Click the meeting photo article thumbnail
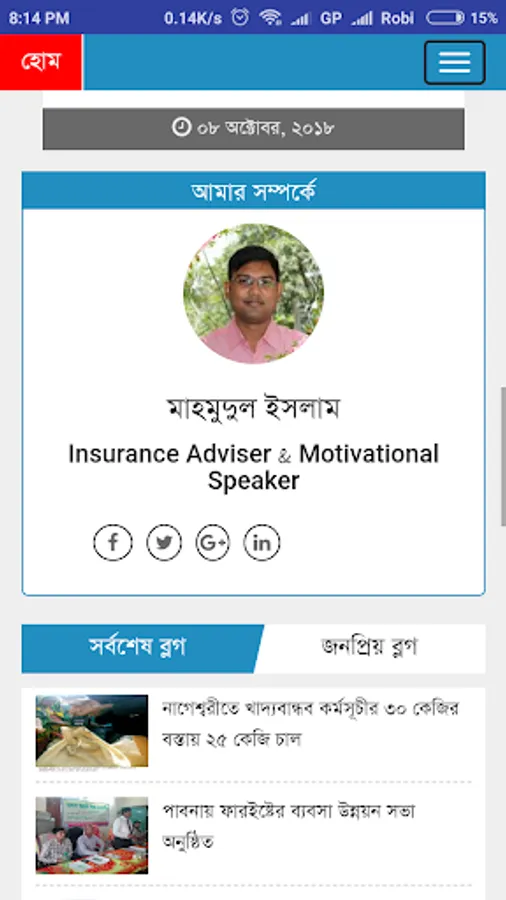Viewport: 506px width, 900px height. click(92, 835)
